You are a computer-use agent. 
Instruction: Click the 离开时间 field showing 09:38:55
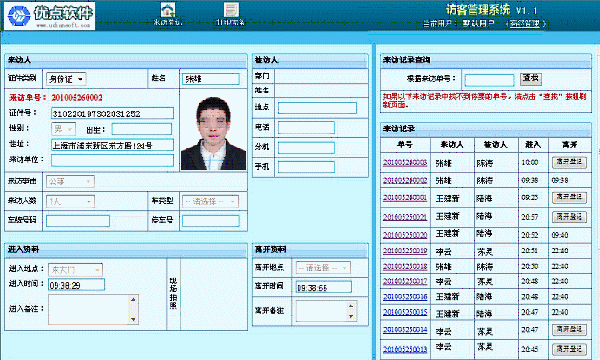coord(324,287)
